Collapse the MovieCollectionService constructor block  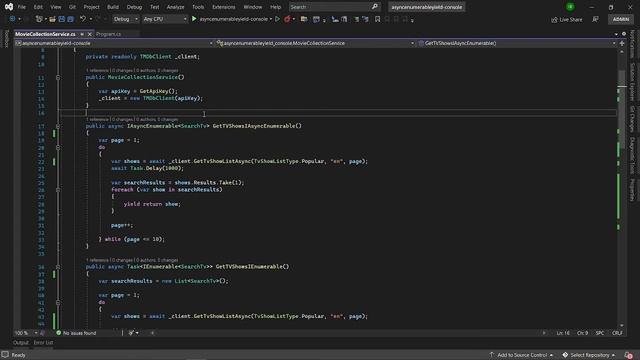[x=58, y=77]
